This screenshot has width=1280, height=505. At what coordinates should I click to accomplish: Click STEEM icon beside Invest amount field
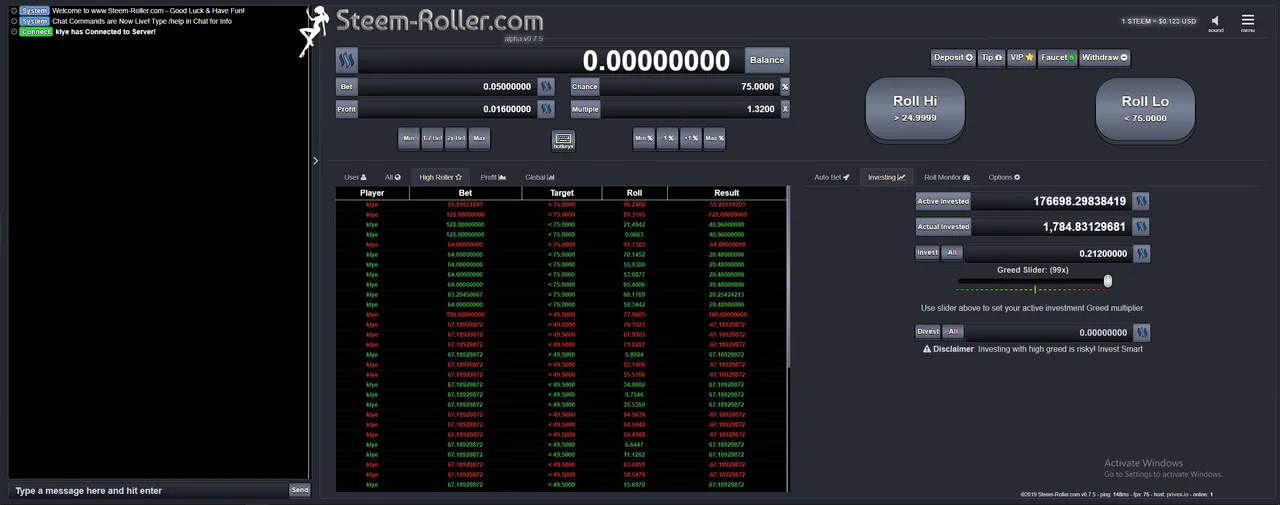(x=1141, y=253)
